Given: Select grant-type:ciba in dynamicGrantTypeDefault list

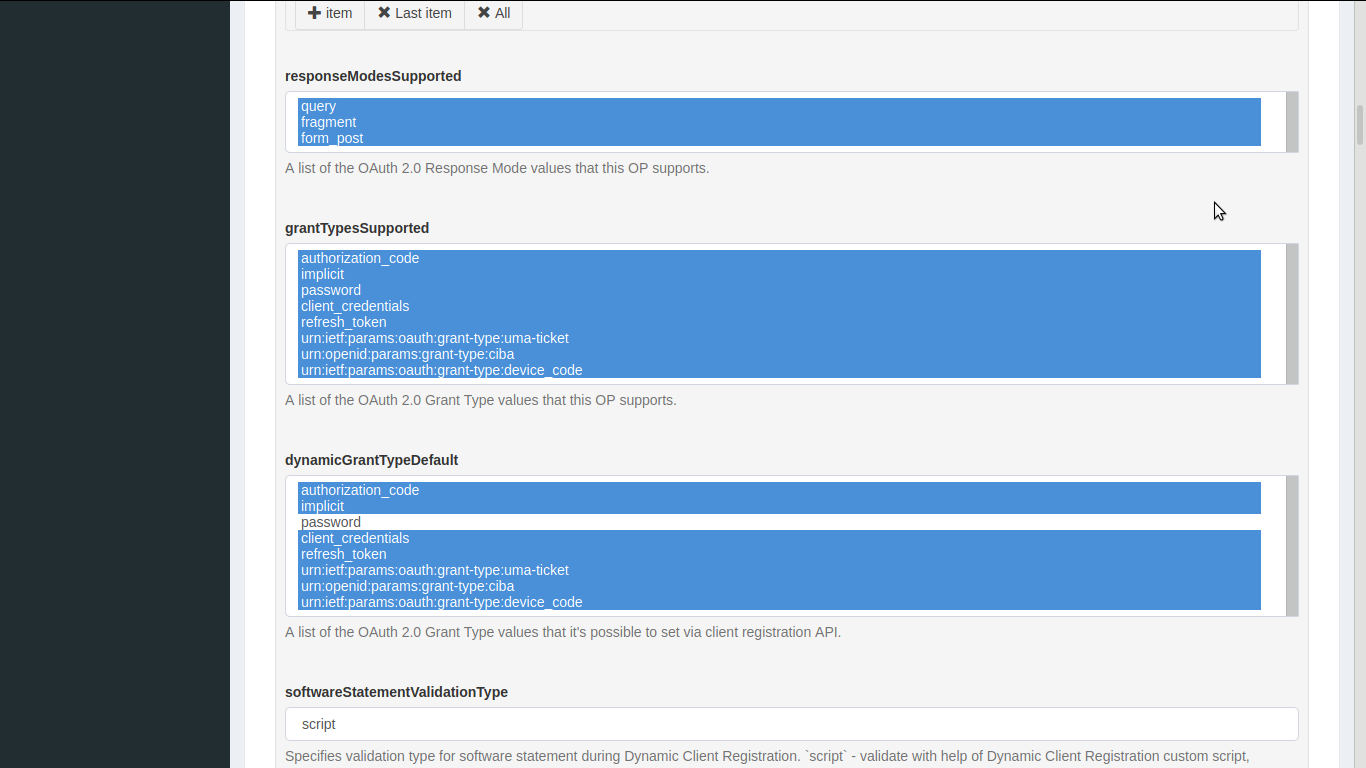Looking at the screenshot, I should coord(779,586).
